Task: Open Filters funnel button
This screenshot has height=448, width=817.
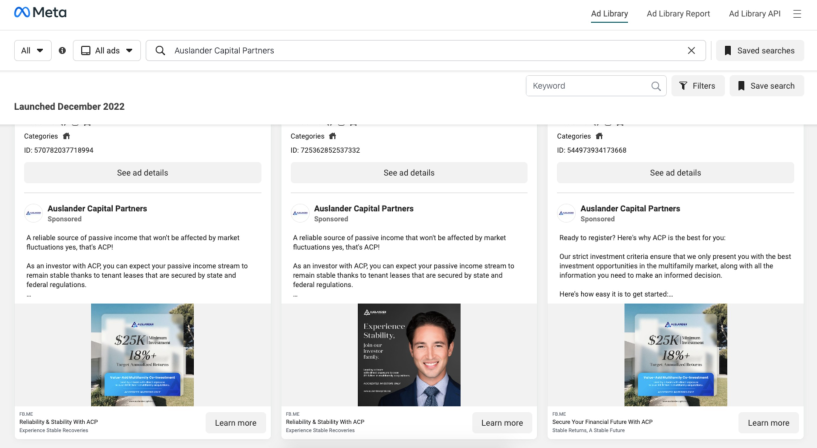Action: coord(697,86)
